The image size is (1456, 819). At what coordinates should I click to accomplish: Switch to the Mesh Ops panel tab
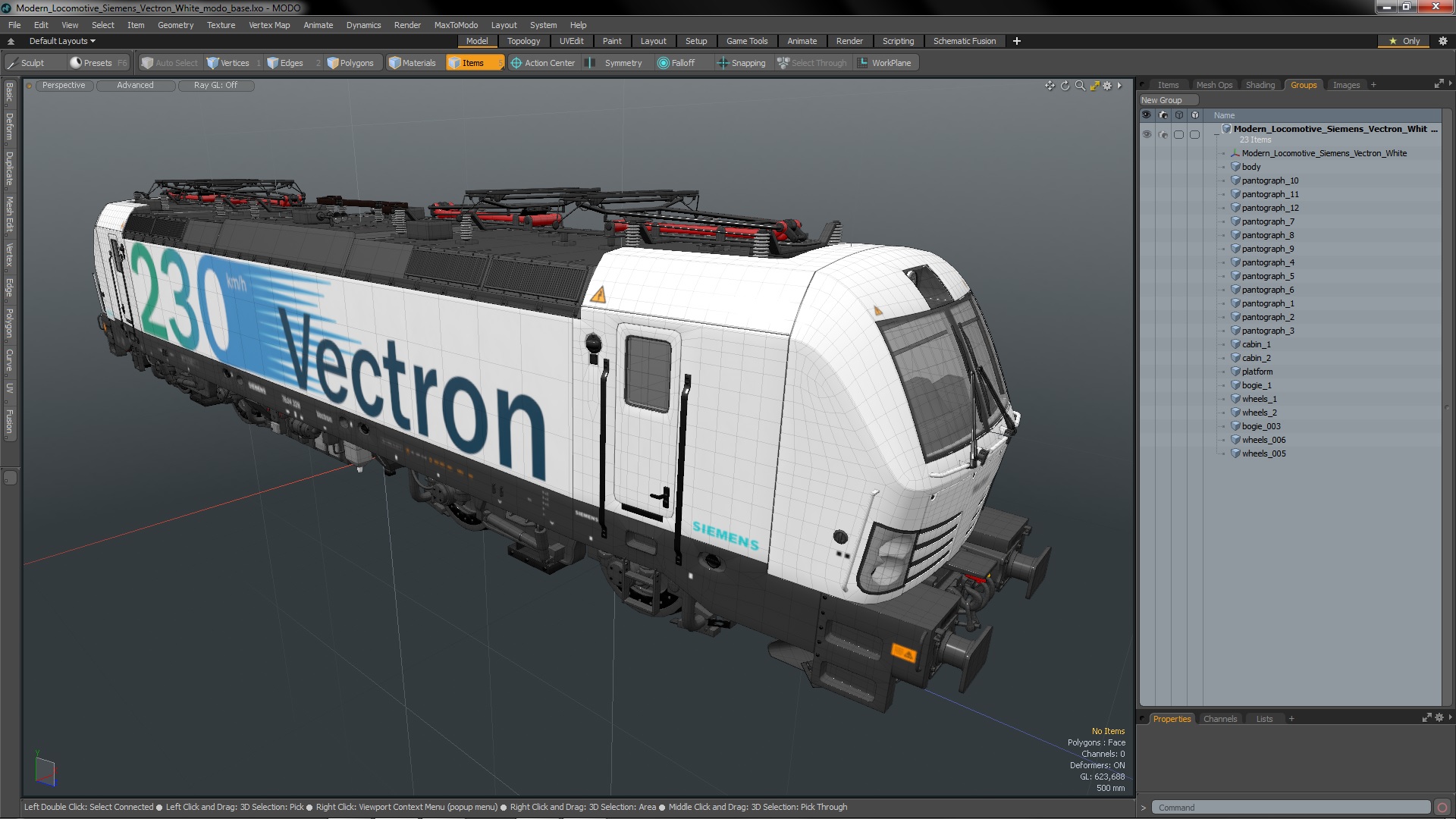[x=1214, y=85]
